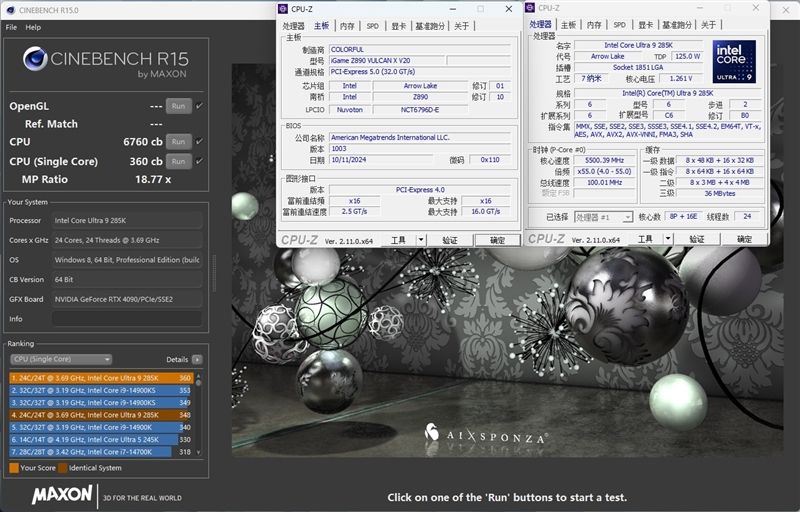Open the Cinebench Help menu
The width and height of the screenshot is (800, 512).
(x=33, y=27)
